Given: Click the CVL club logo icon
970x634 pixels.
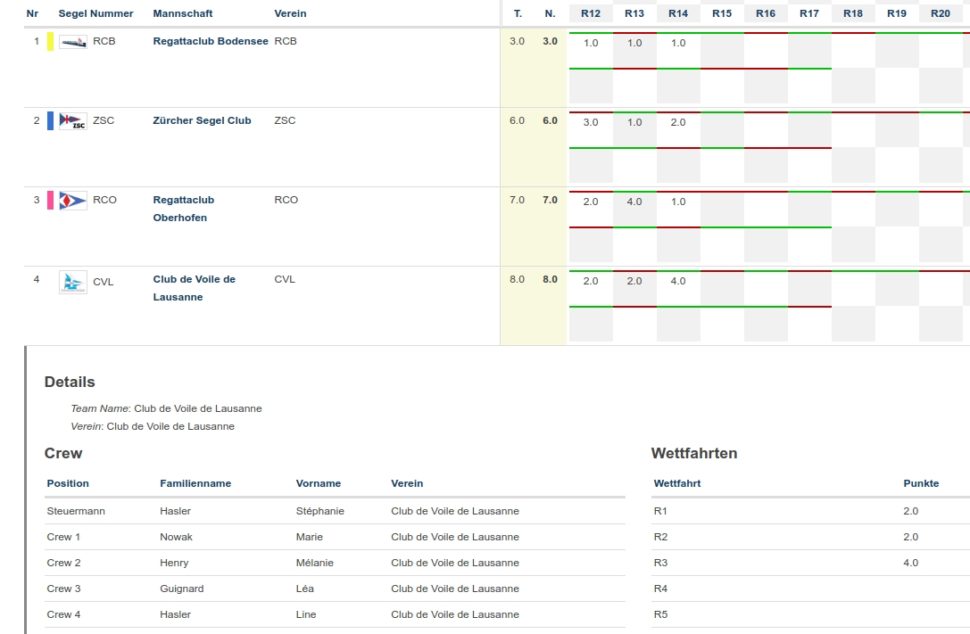Looking at the screenshot, I should pos(73,282).
